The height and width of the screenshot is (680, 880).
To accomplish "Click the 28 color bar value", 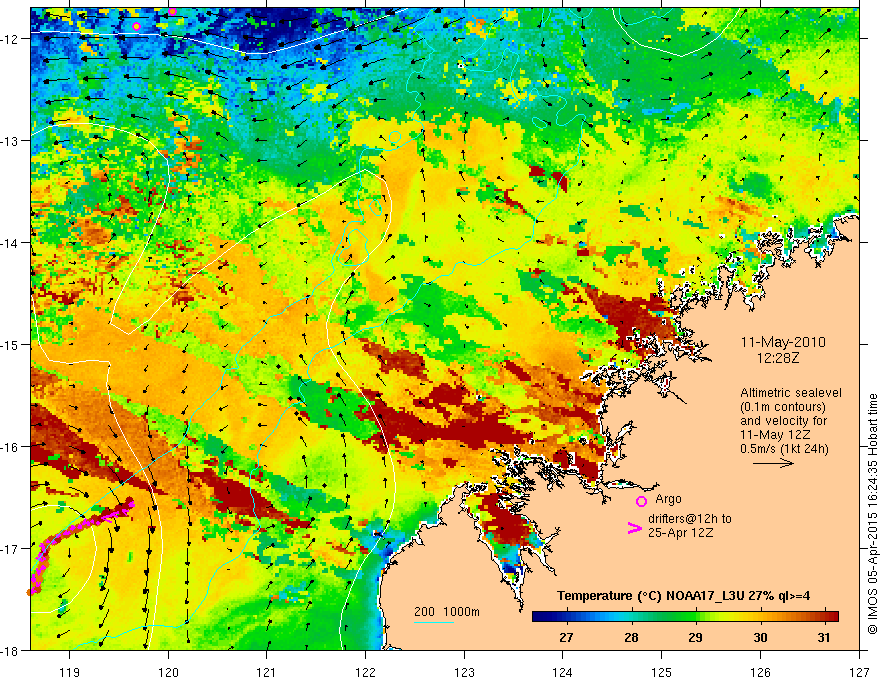I will click(x=631, y=637).
